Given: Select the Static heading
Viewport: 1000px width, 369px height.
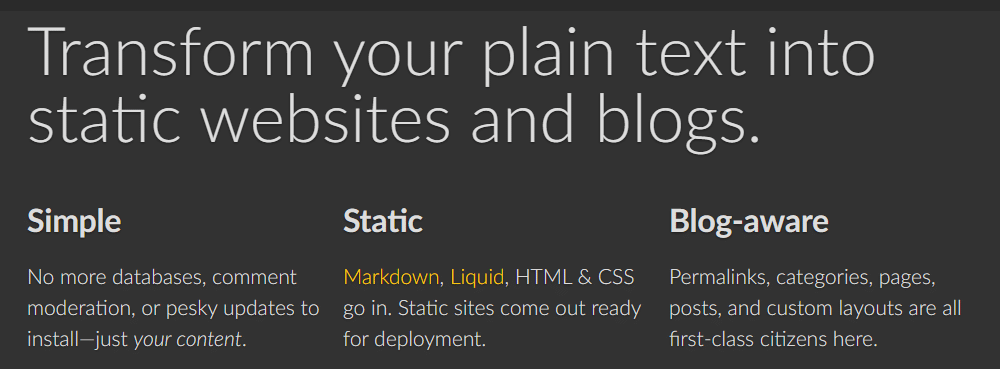Looking at the screenshot, I should click(x=383, y=221).
